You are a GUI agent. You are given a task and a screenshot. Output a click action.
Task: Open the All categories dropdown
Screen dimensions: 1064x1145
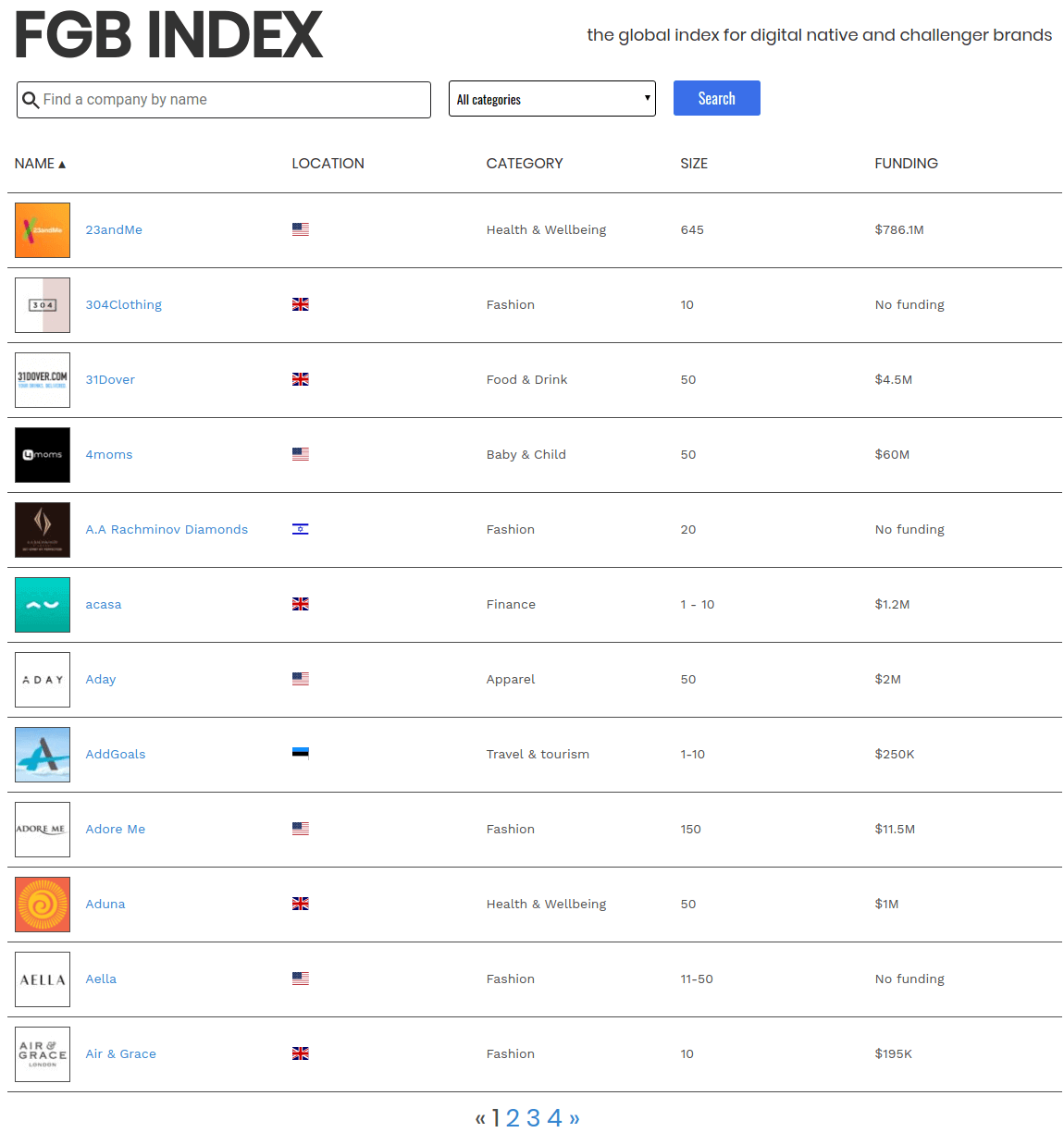point(552,99)
